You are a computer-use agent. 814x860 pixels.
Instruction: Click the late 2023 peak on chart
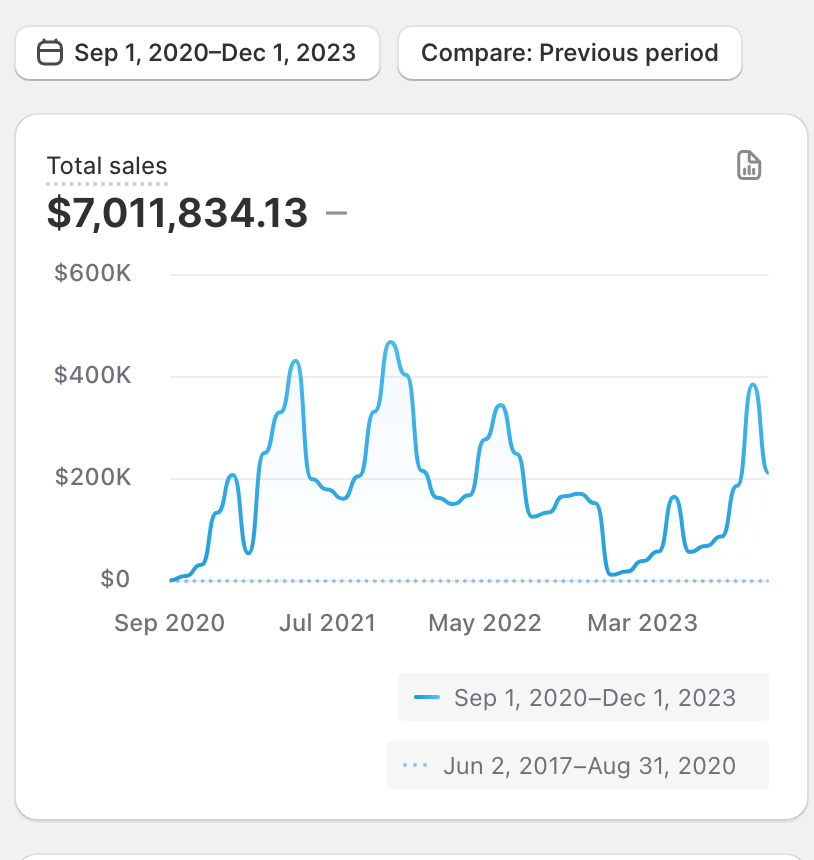pos(754,385)
